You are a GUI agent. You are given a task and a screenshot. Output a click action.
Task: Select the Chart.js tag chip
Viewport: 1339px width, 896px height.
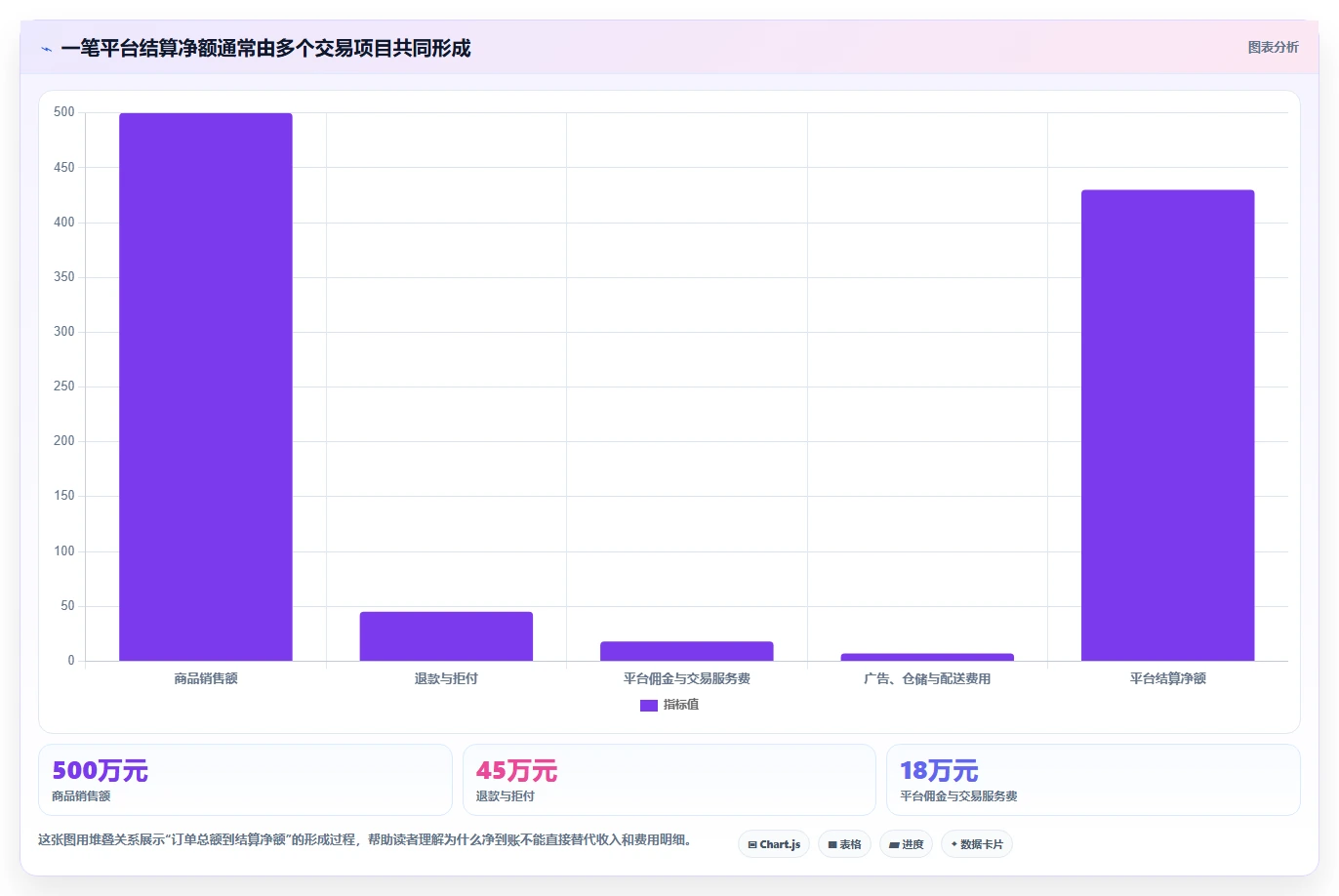click(774, 844)
